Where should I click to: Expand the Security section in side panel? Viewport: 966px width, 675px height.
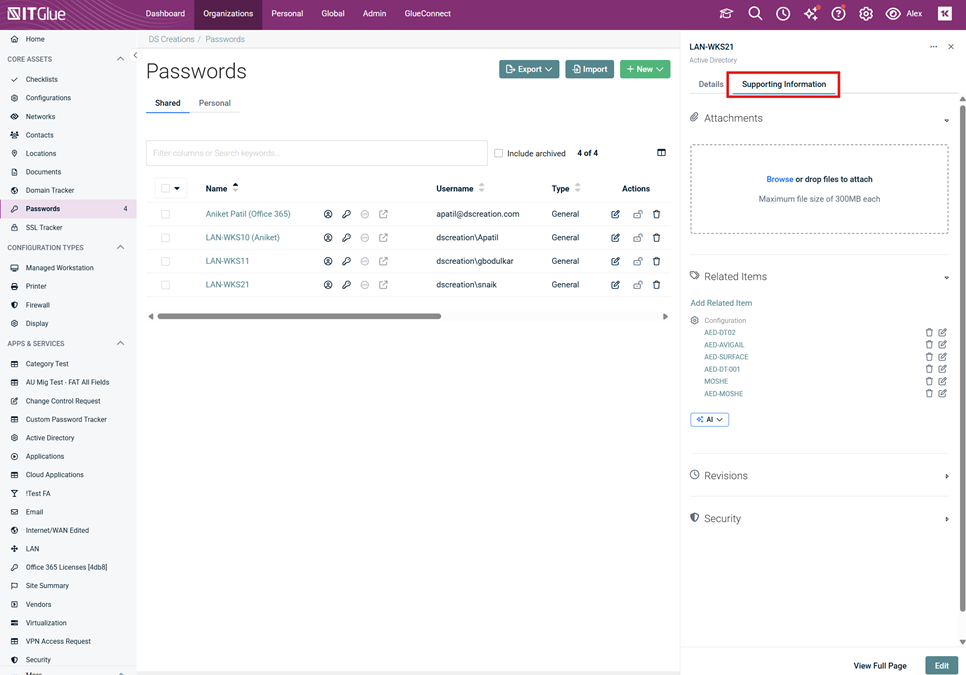coord(946,519)
